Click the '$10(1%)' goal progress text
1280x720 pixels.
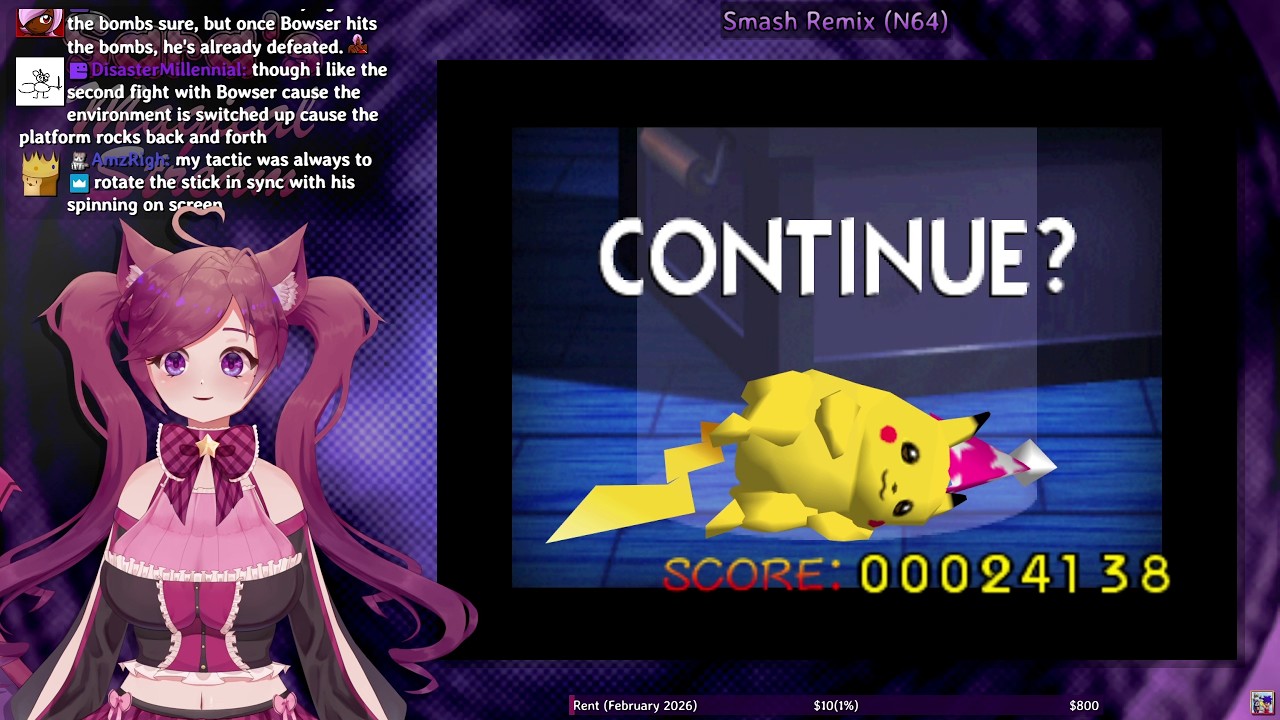coord(836,706)
